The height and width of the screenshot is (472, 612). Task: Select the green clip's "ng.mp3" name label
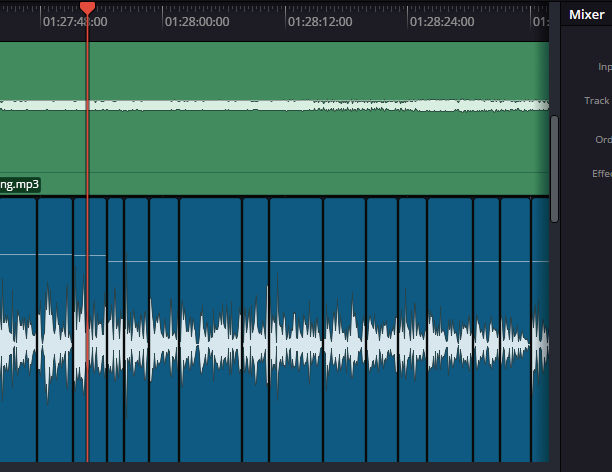(20, 184)
